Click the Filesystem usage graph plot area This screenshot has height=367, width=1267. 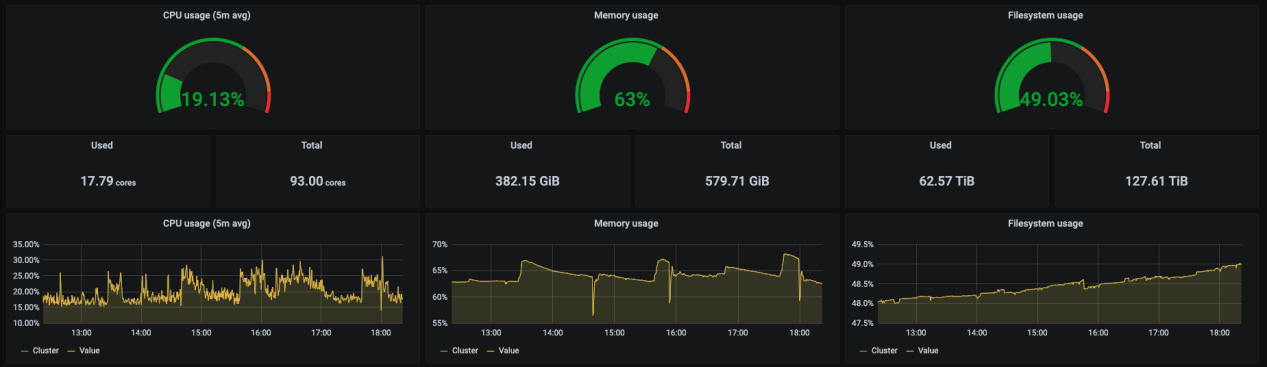tap(1060, 283)
